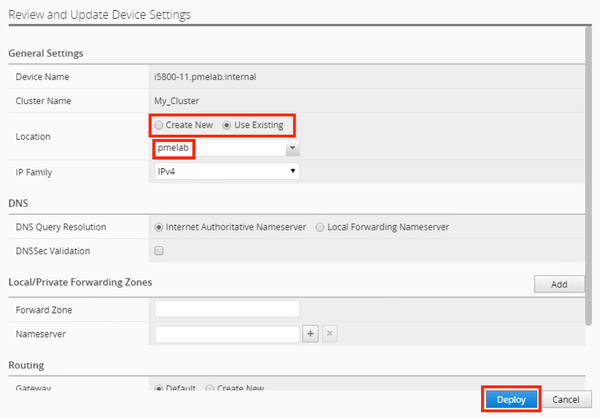Enable the DNSSec Validation checkbox
This screenshot has height=418, width=600.
tap(159, 251)
